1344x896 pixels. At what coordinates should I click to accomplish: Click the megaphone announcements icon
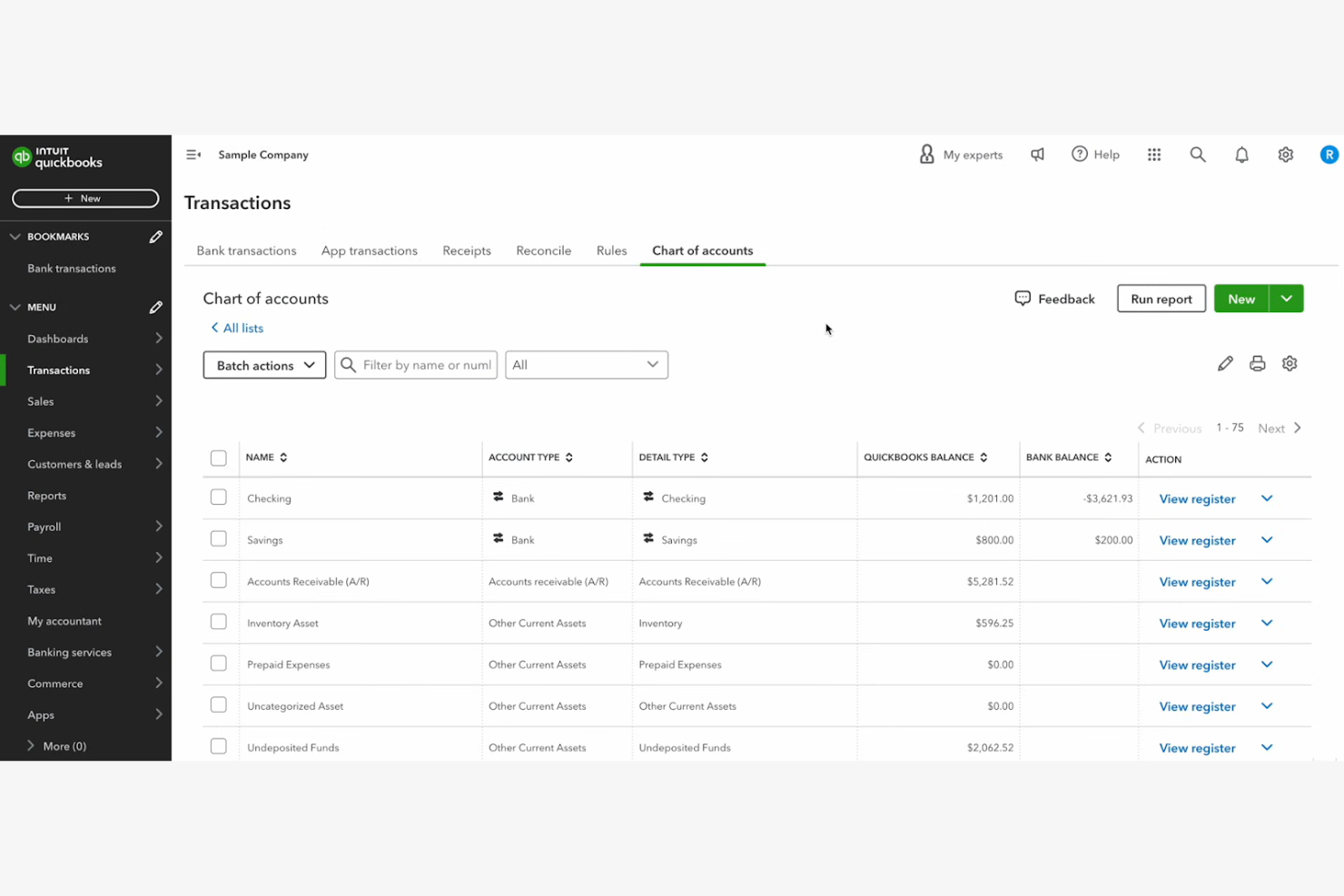pos(1037,154)
